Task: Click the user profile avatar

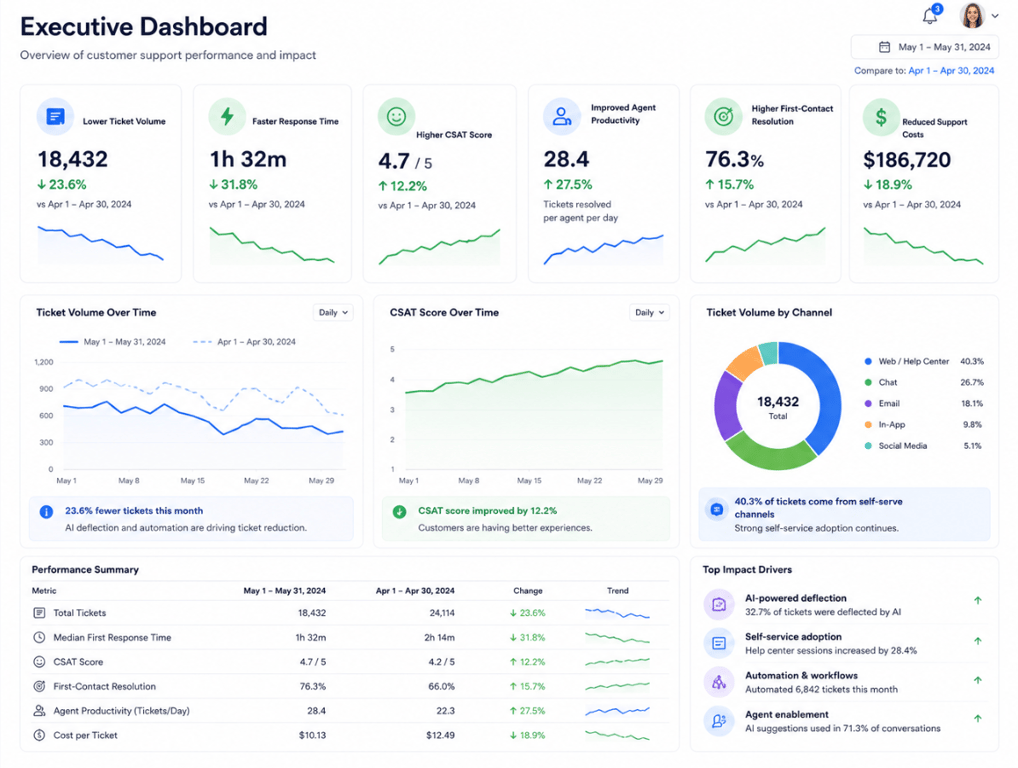Action: [x=972, y=15]
